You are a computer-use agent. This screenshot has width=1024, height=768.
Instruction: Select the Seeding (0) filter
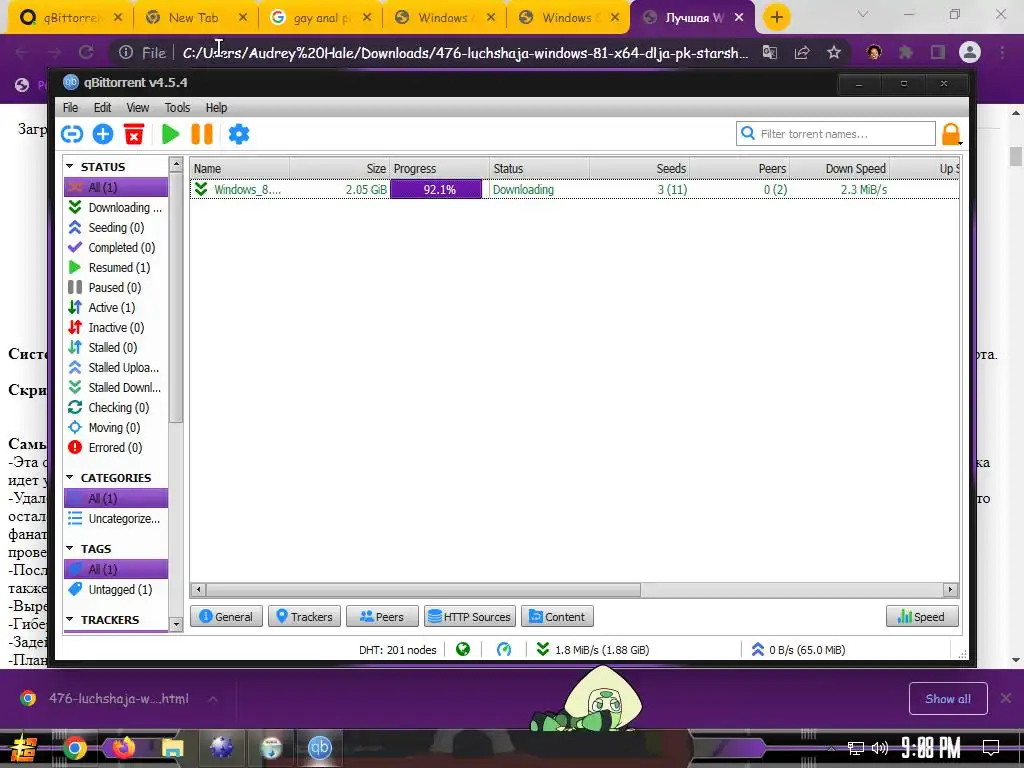click(116, 227)
